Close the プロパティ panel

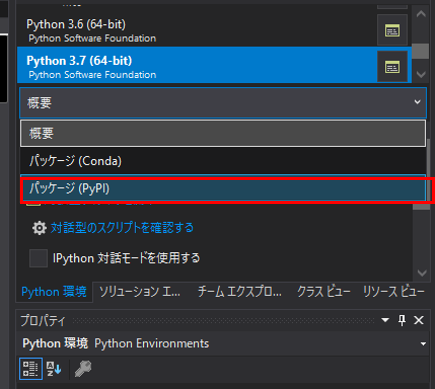419,320
